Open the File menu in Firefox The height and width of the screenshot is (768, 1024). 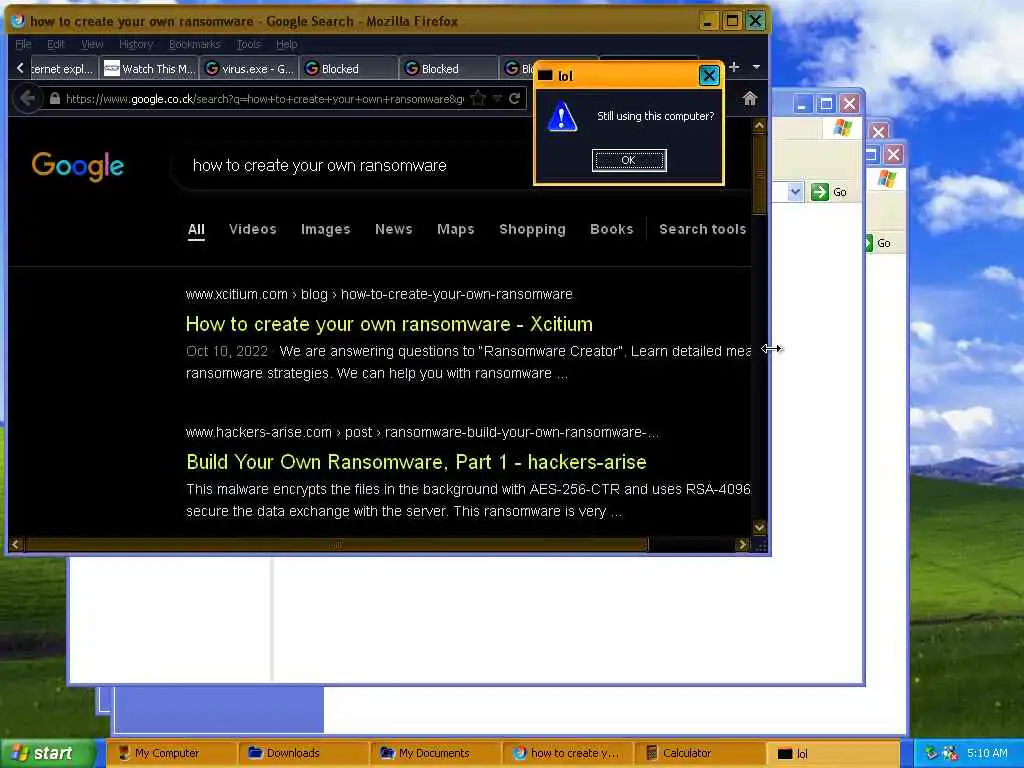click(x=23, y=44)
